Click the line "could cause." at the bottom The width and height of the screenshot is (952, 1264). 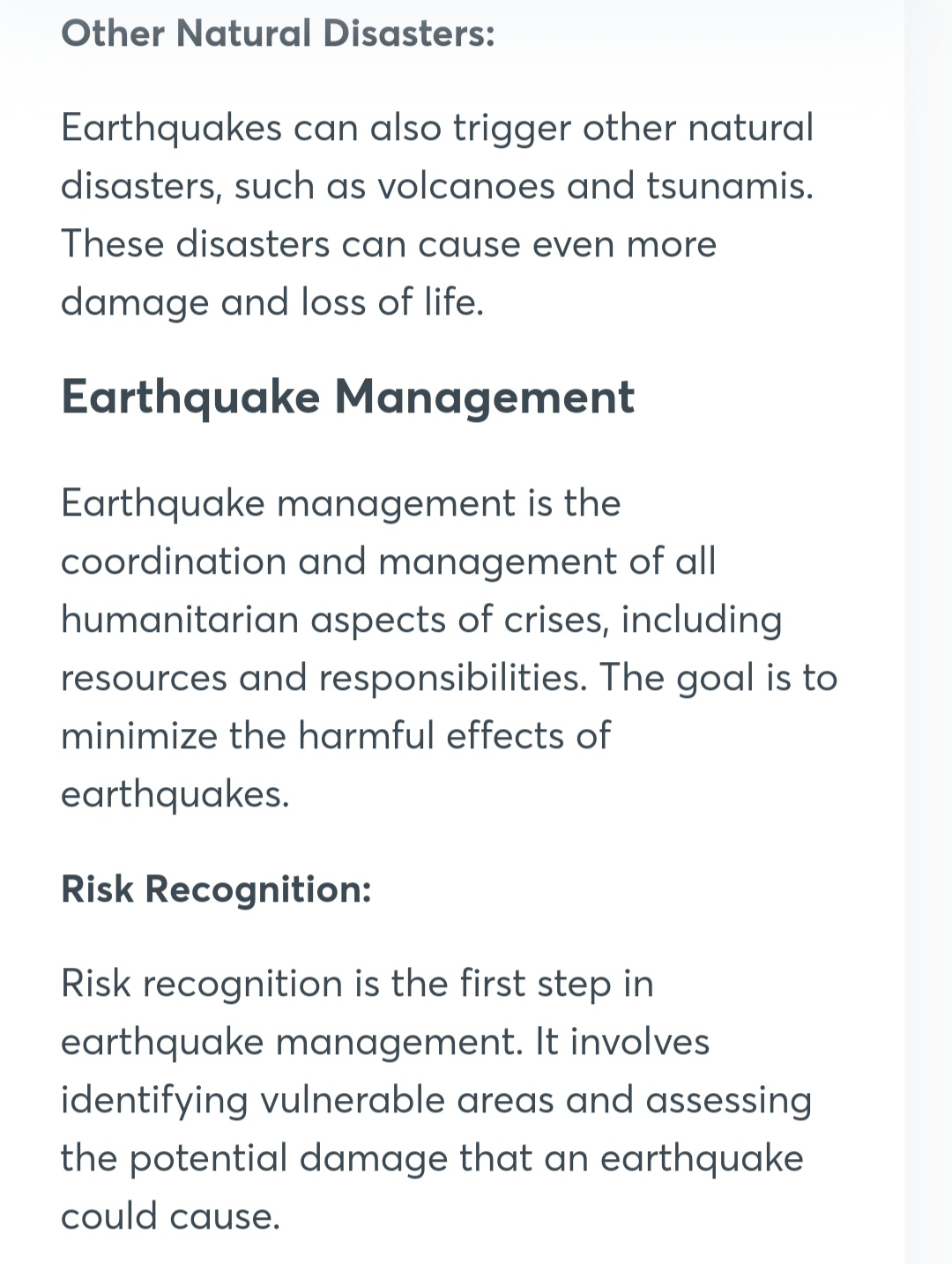click(x=170, y=1217)
